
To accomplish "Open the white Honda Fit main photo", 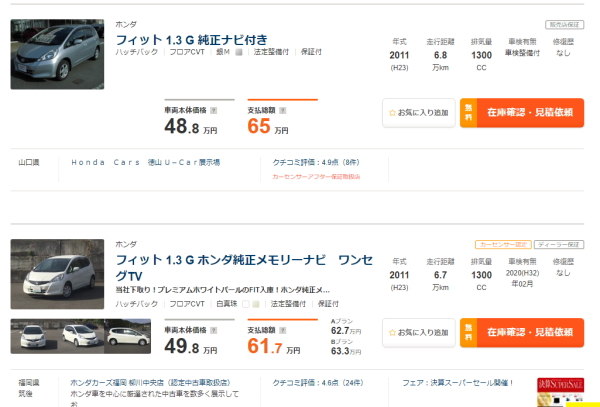I will pyautogui.click(x=57, y=274).
